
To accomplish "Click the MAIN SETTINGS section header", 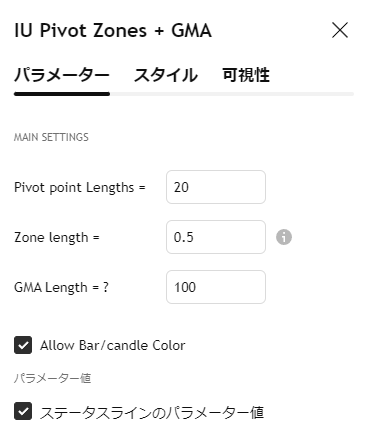I will pyautogui.click(x=51, y=137).
